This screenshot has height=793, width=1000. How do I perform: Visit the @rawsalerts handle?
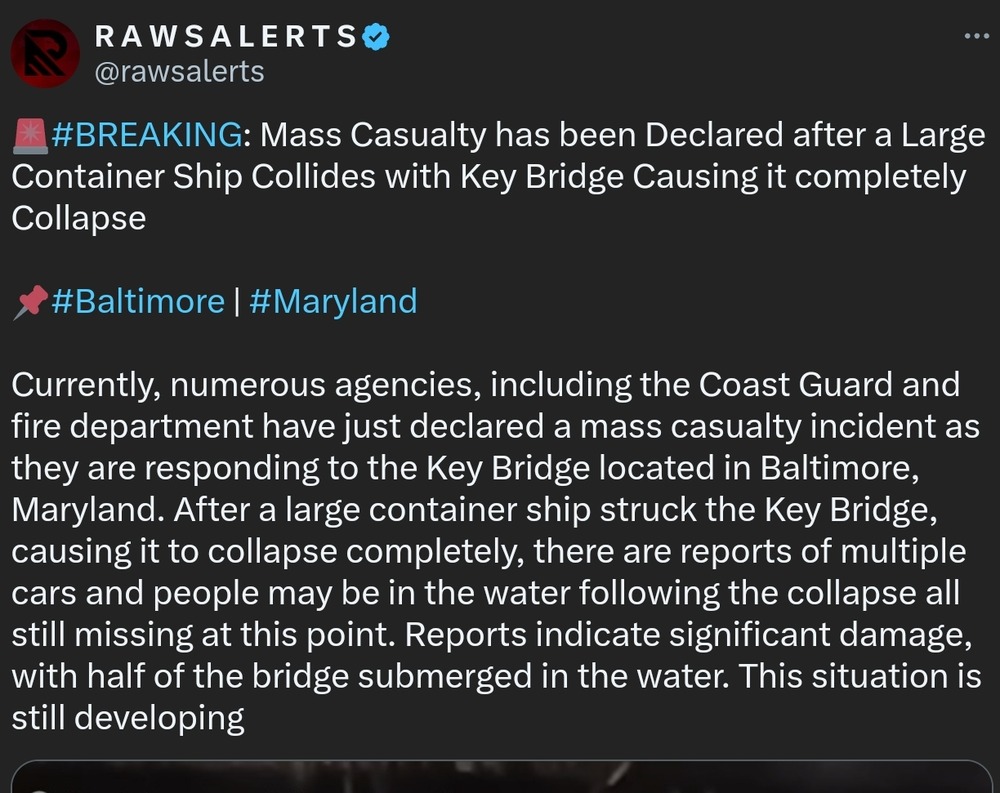point(179,72)
